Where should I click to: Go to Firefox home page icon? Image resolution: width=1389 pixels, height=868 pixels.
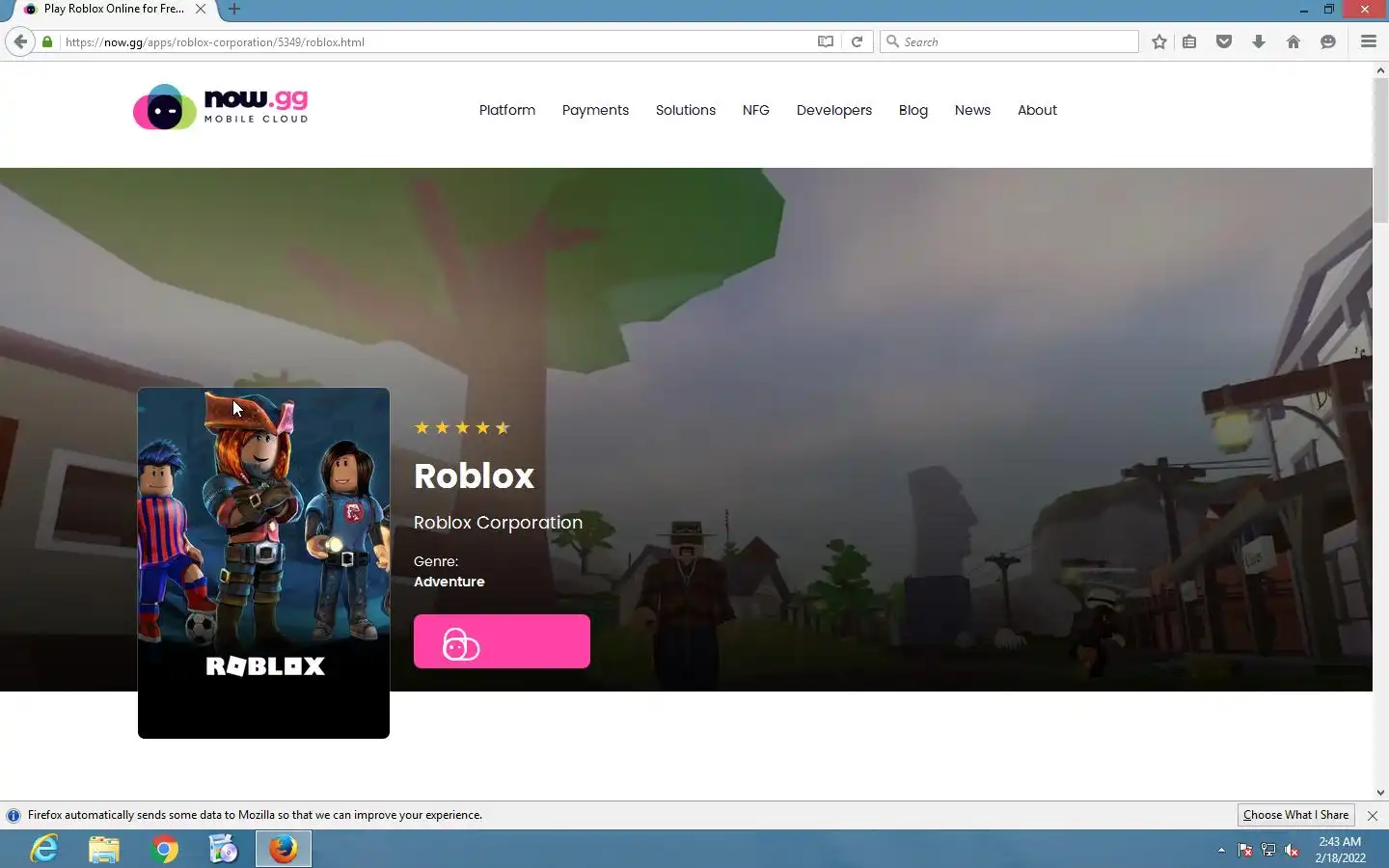click(x=1294, y=41)
